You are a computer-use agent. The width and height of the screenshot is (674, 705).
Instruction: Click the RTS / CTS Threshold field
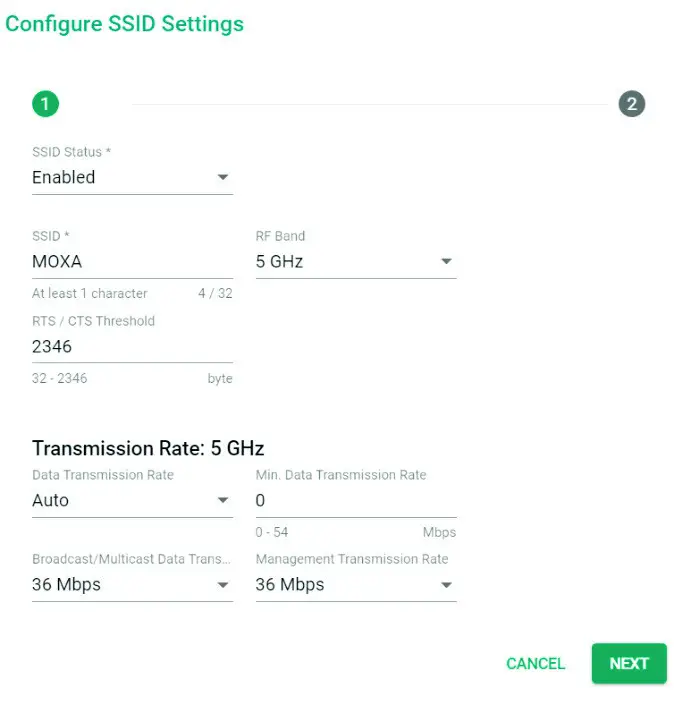[130, 346]
